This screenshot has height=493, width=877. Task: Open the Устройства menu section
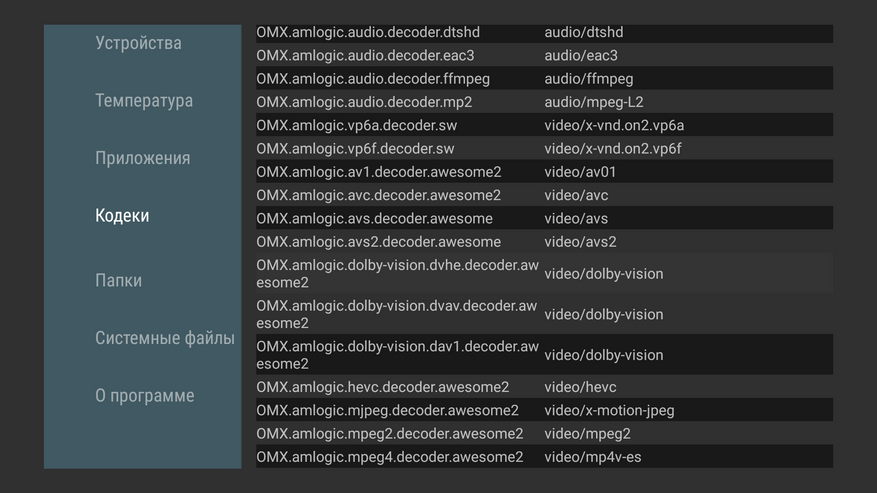point(138,43)
